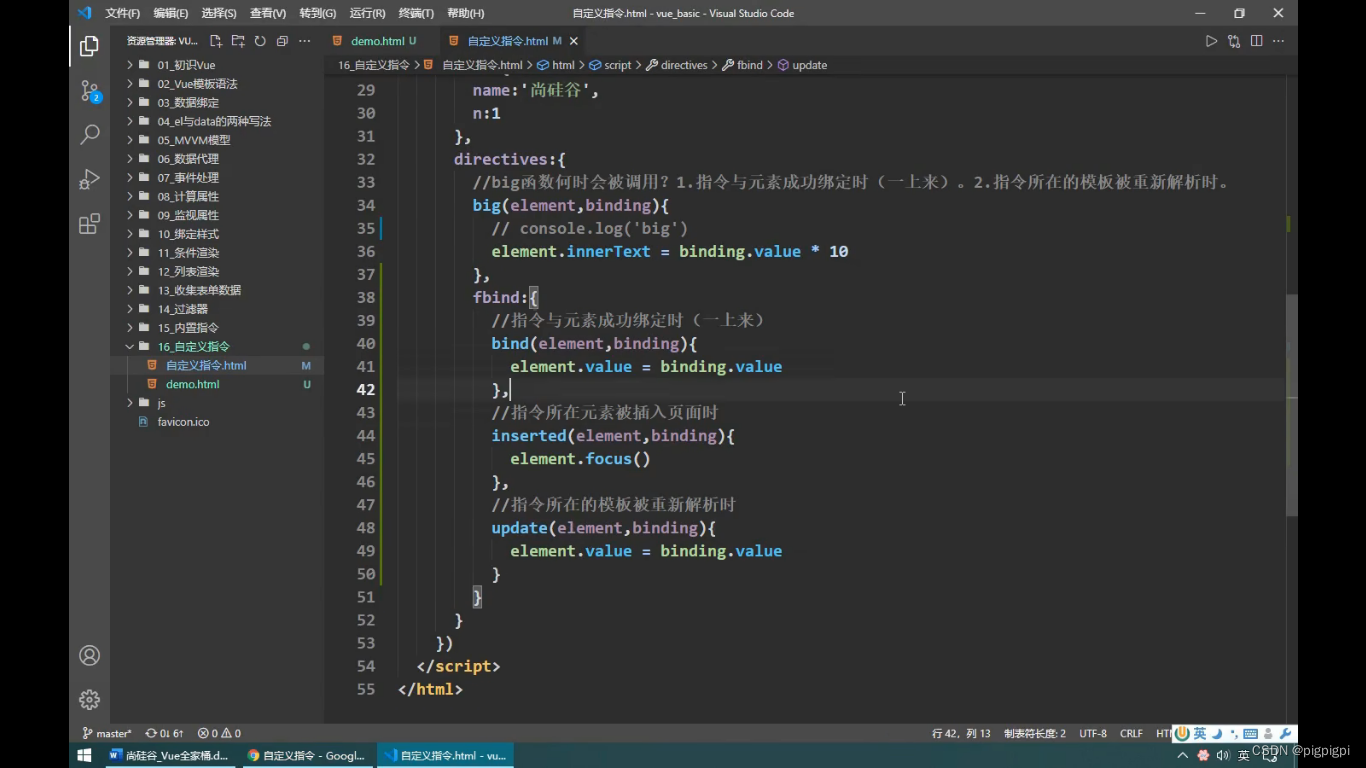This screenshot has width=1366, height=768.
Task: Place cursor on line 36 innerText code
Action: (x=608, y=252)
